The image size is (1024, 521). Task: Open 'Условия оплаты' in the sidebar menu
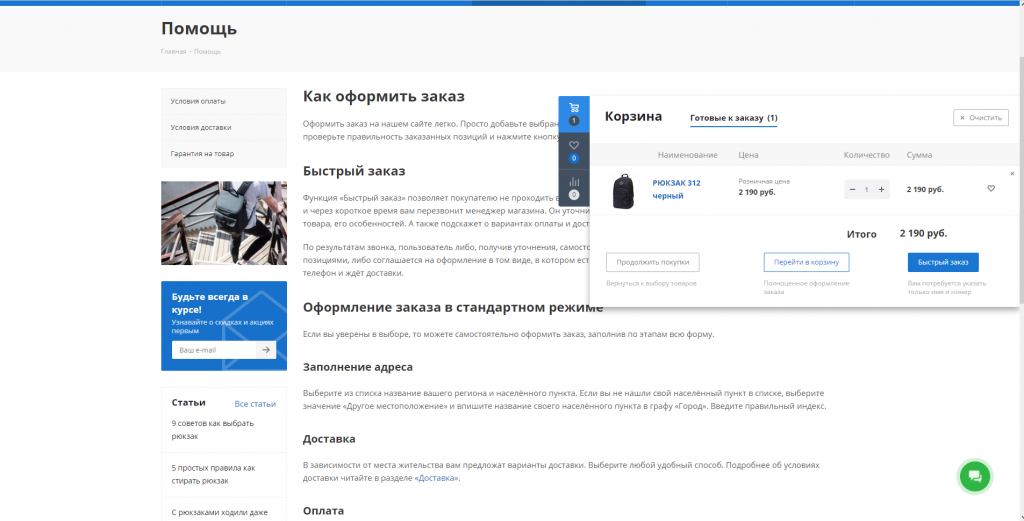tap(198, 101)
